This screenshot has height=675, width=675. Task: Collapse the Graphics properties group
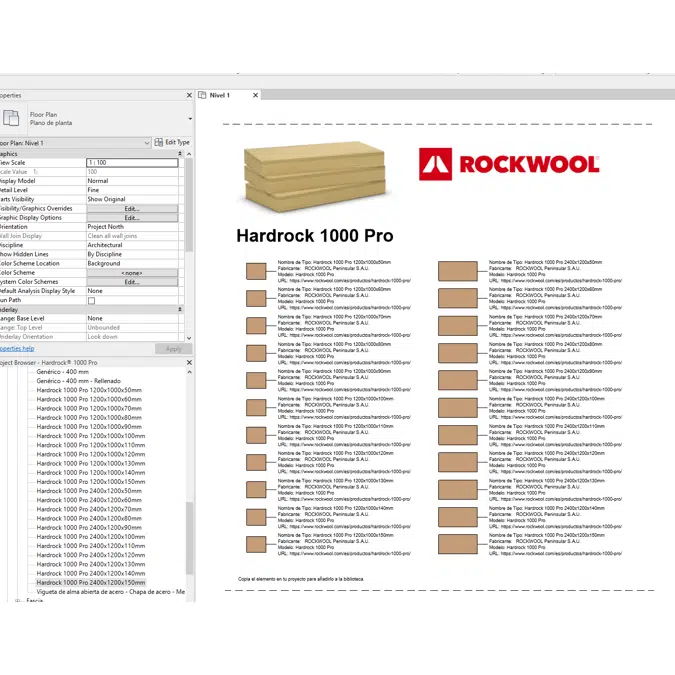[180, 154]
